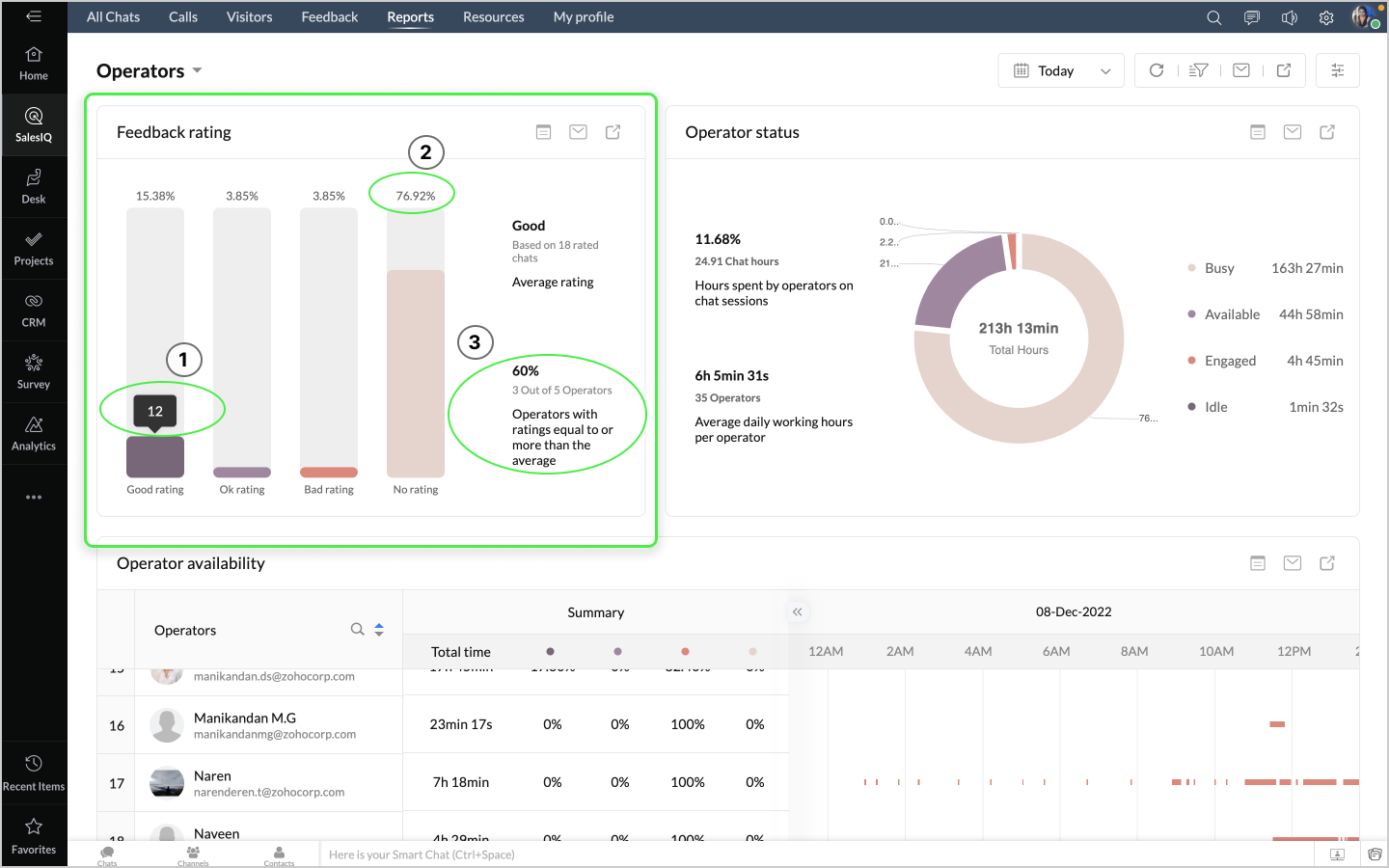Viewport: 1389px width, 868px height.
Task: Toggle Busy legend in Operator status
Action: click(x=1219, y=268)
